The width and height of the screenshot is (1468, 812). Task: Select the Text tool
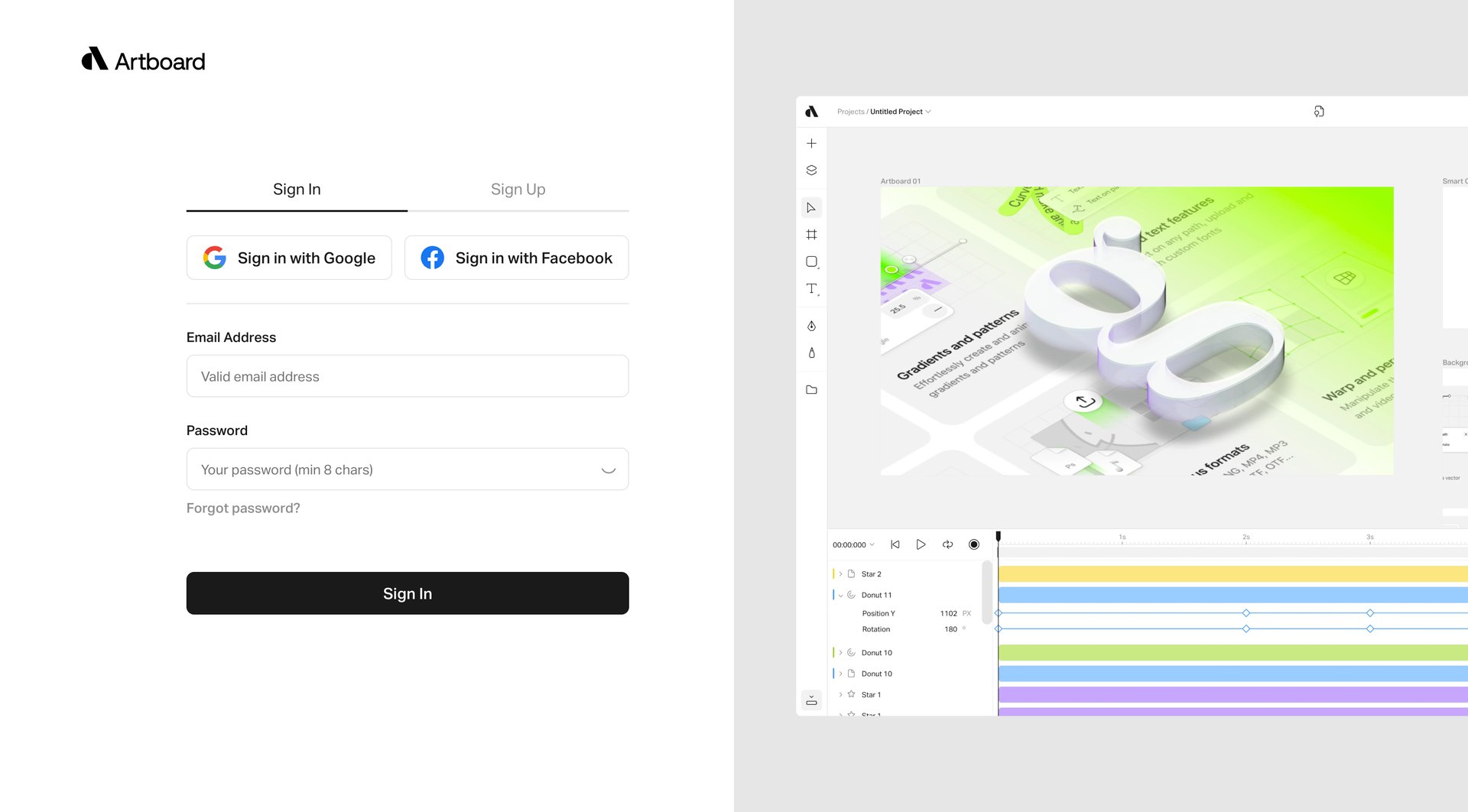click(x=811, y=288)
